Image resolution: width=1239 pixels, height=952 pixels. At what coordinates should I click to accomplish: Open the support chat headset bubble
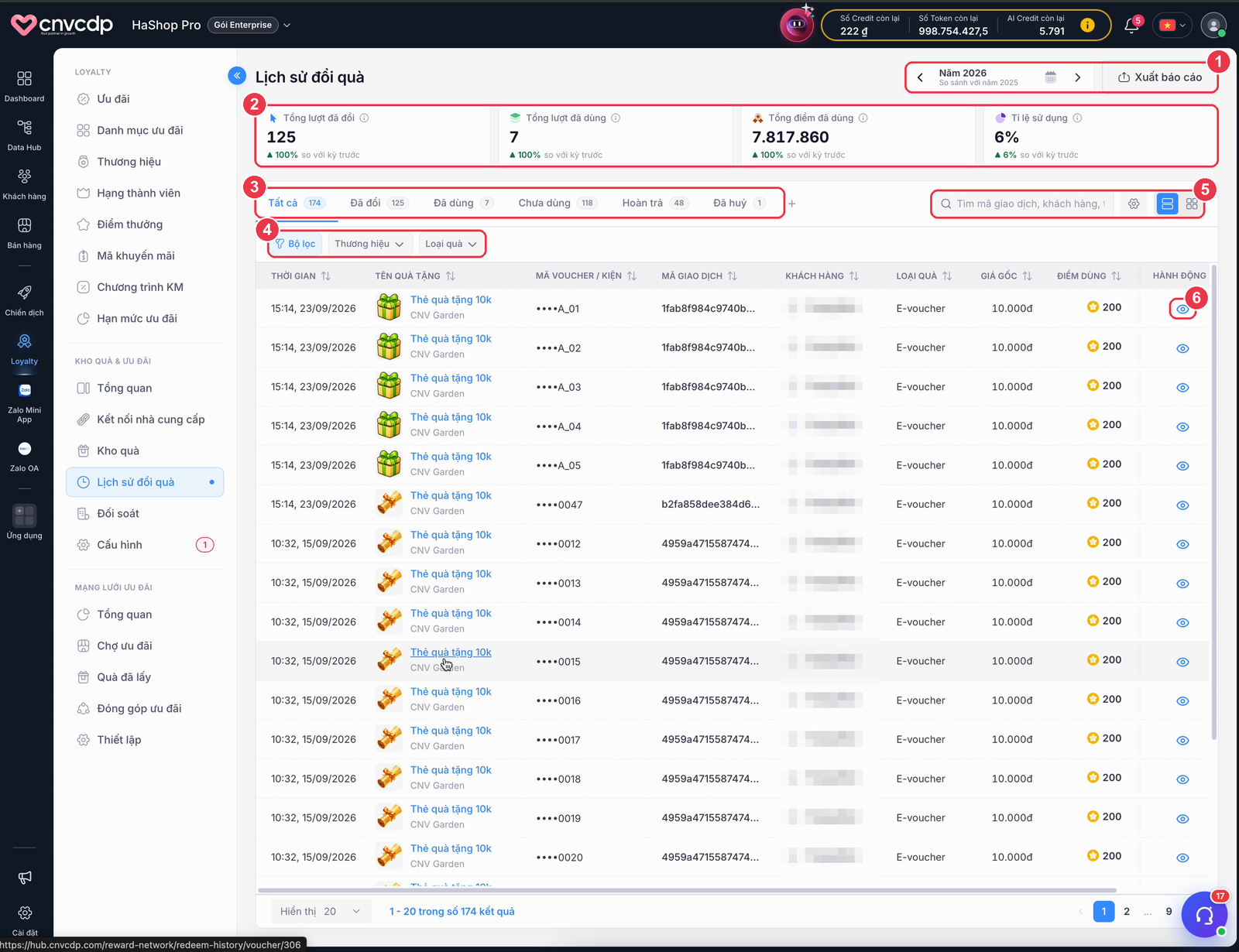click(1204, 915)
